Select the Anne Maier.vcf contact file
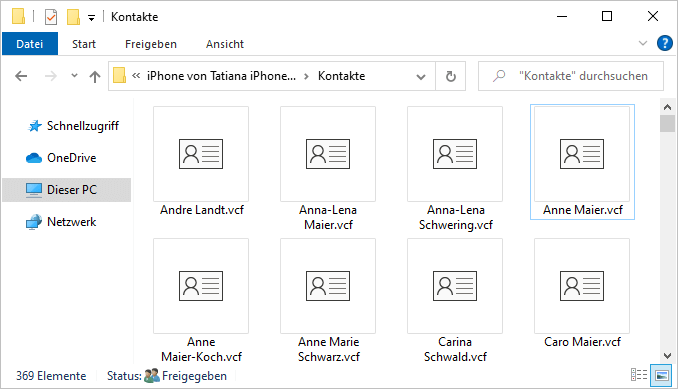 coord(582,162)
